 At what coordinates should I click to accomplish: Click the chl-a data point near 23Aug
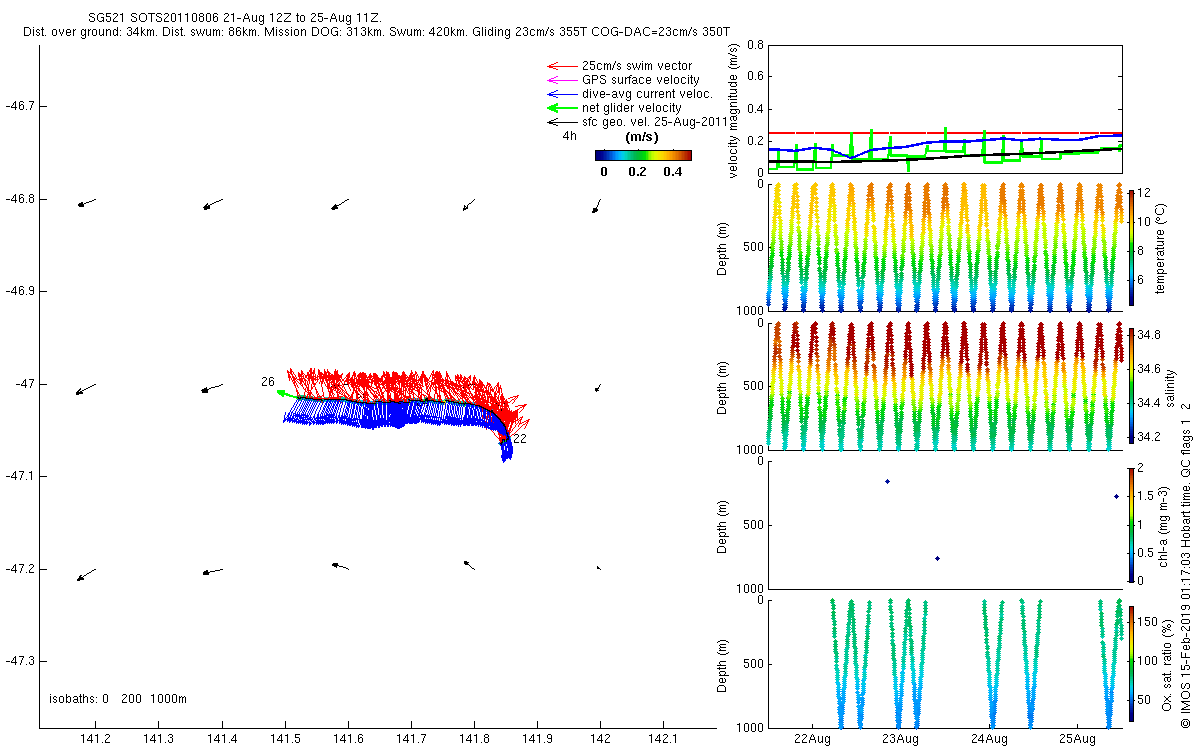[x=887, y=481]
